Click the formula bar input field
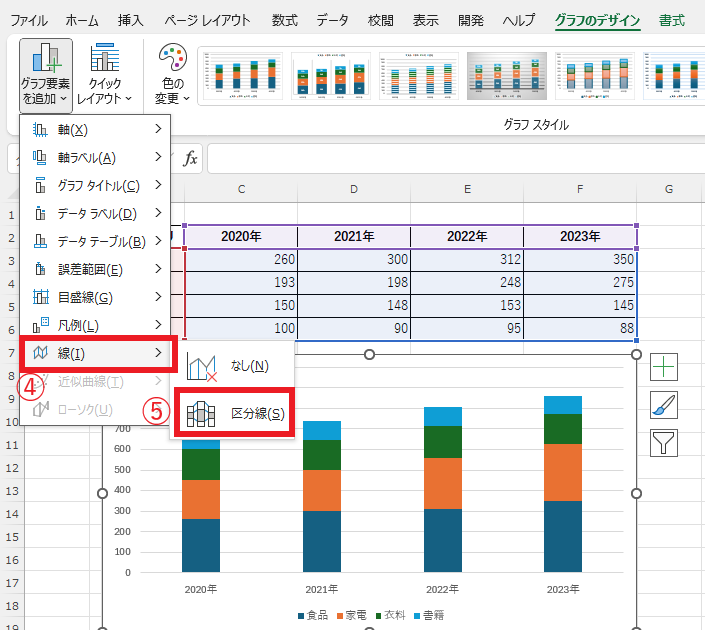 (x=455, y=158)
